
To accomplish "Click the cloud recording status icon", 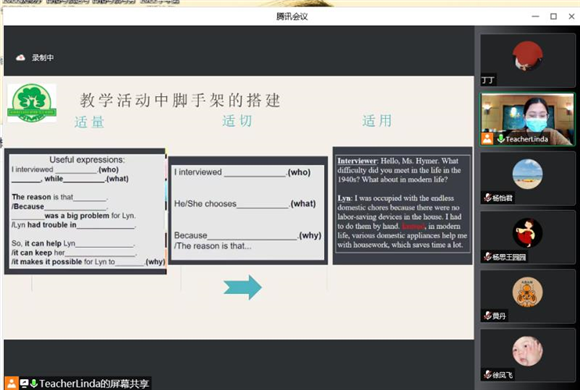I will [x=20, y=57].
